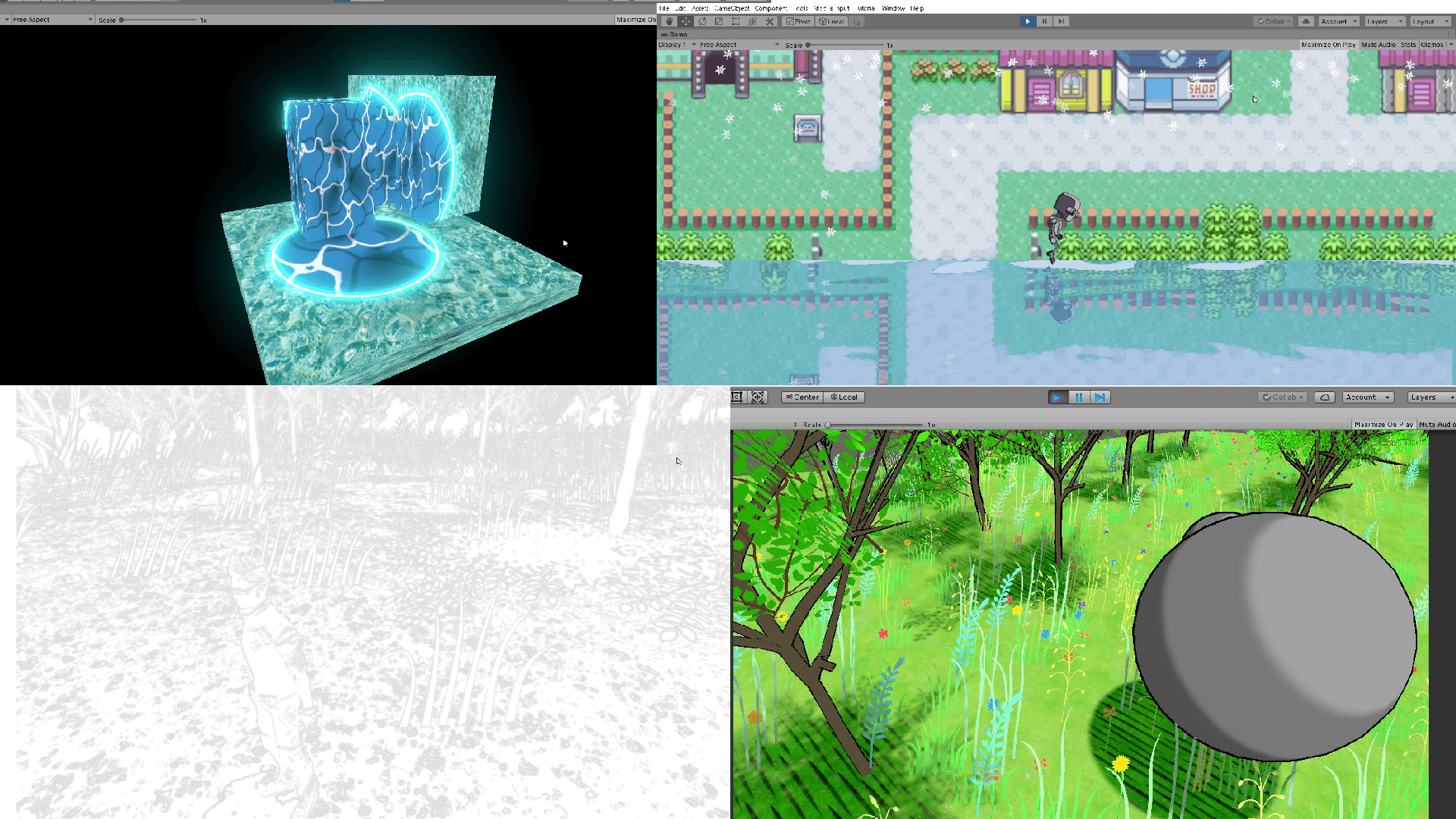Toggle Mute Audio in top-right Game view

pos(1378,45)
